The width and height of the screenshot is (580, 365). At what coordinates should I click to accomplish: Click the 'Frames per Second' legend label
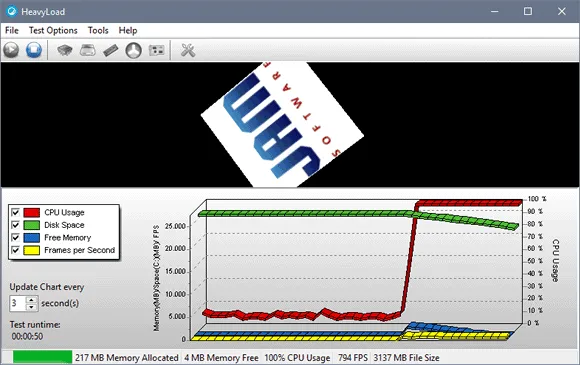pos(80,250)
